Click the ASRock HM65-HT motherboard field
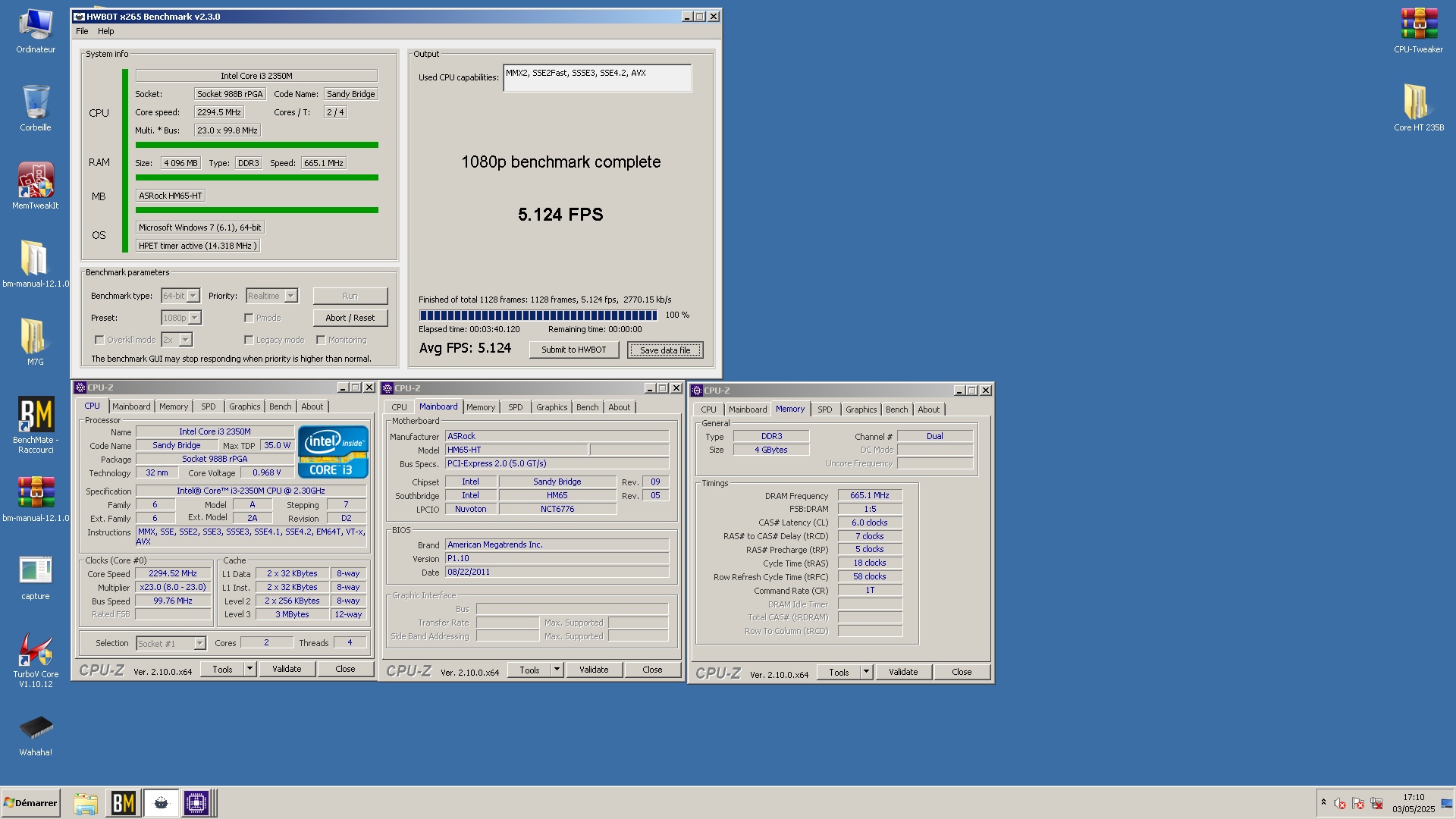The image size is (1456, 819). click(171, 196)
